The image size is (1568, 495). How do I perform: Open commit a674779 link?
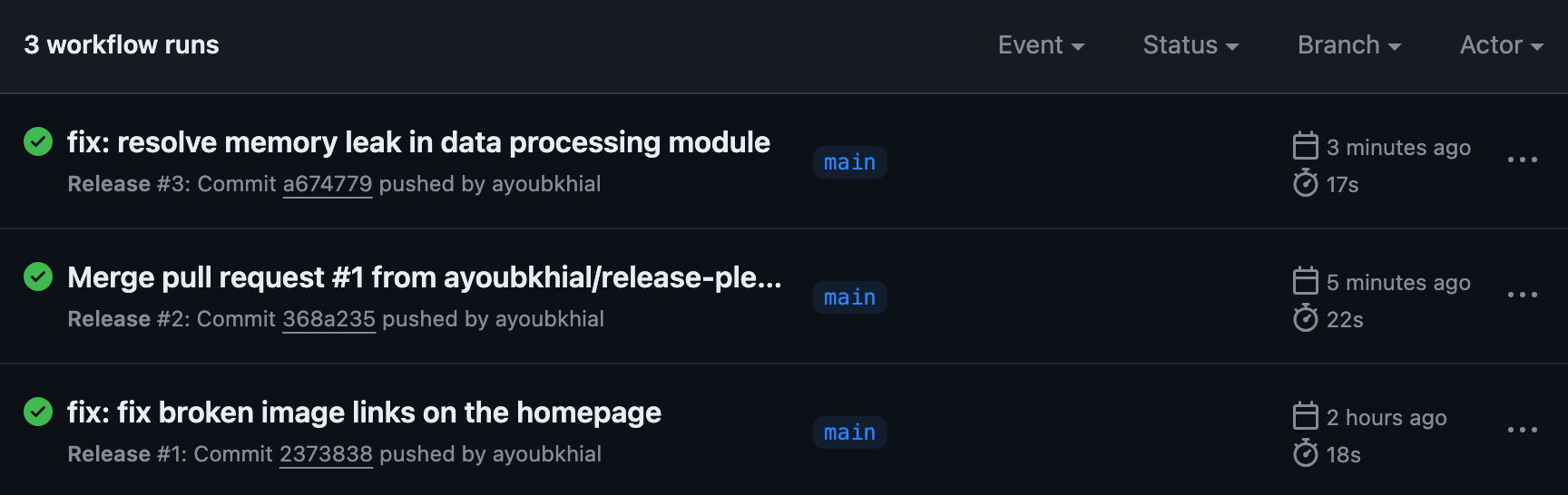[x=328, y=184]
